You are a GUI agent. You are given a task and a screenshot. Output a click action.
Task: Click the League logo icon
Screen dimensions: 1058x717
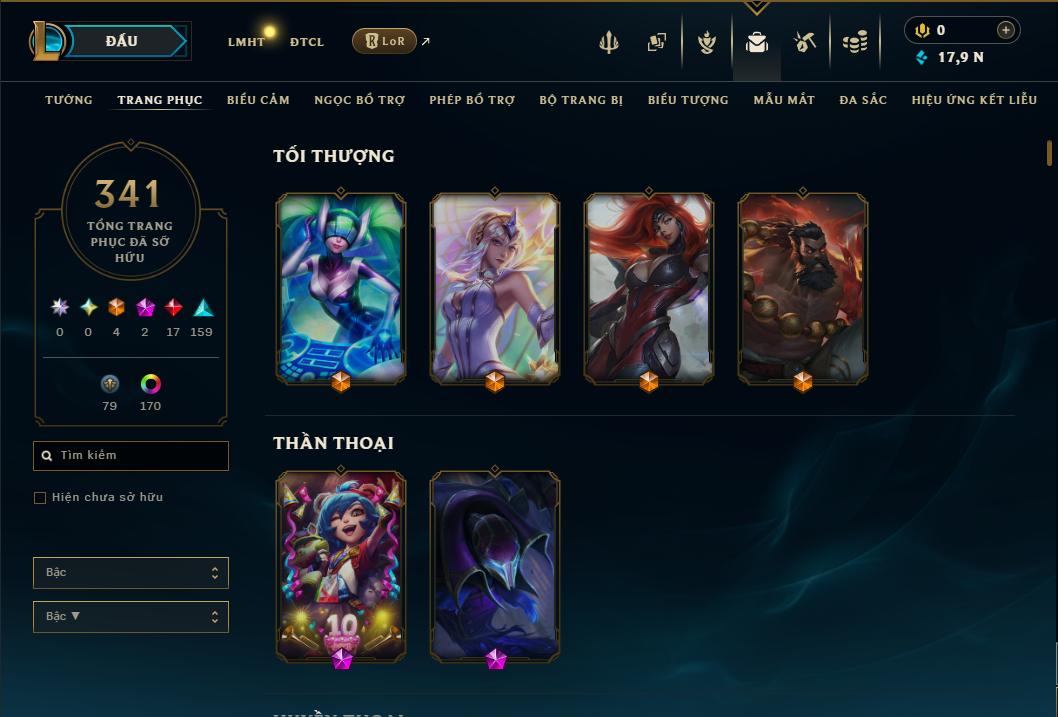[x=47, y=40]
